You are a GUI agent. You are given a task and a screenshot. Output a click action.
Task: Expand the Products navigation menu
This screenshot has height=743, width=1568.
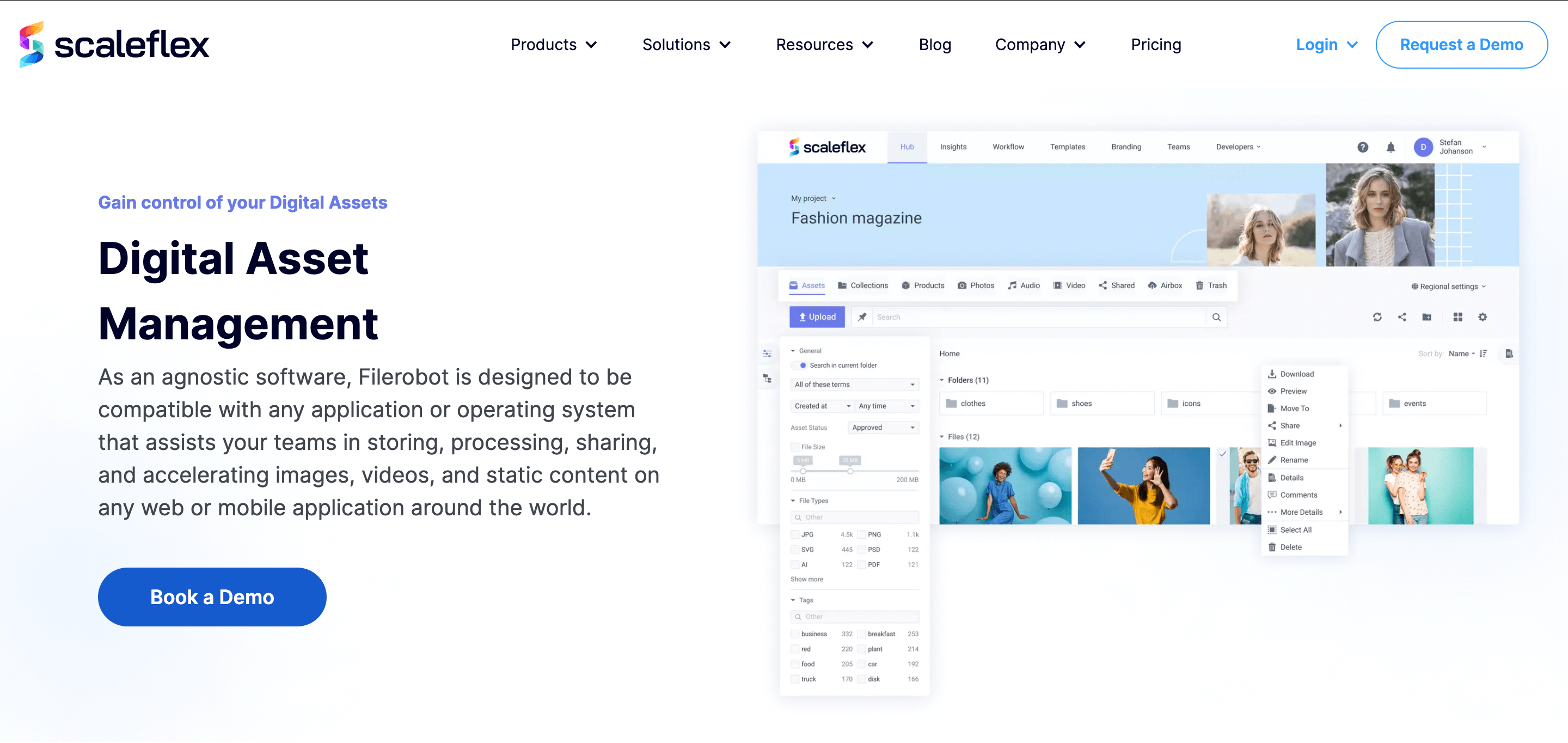click(552, 44)
